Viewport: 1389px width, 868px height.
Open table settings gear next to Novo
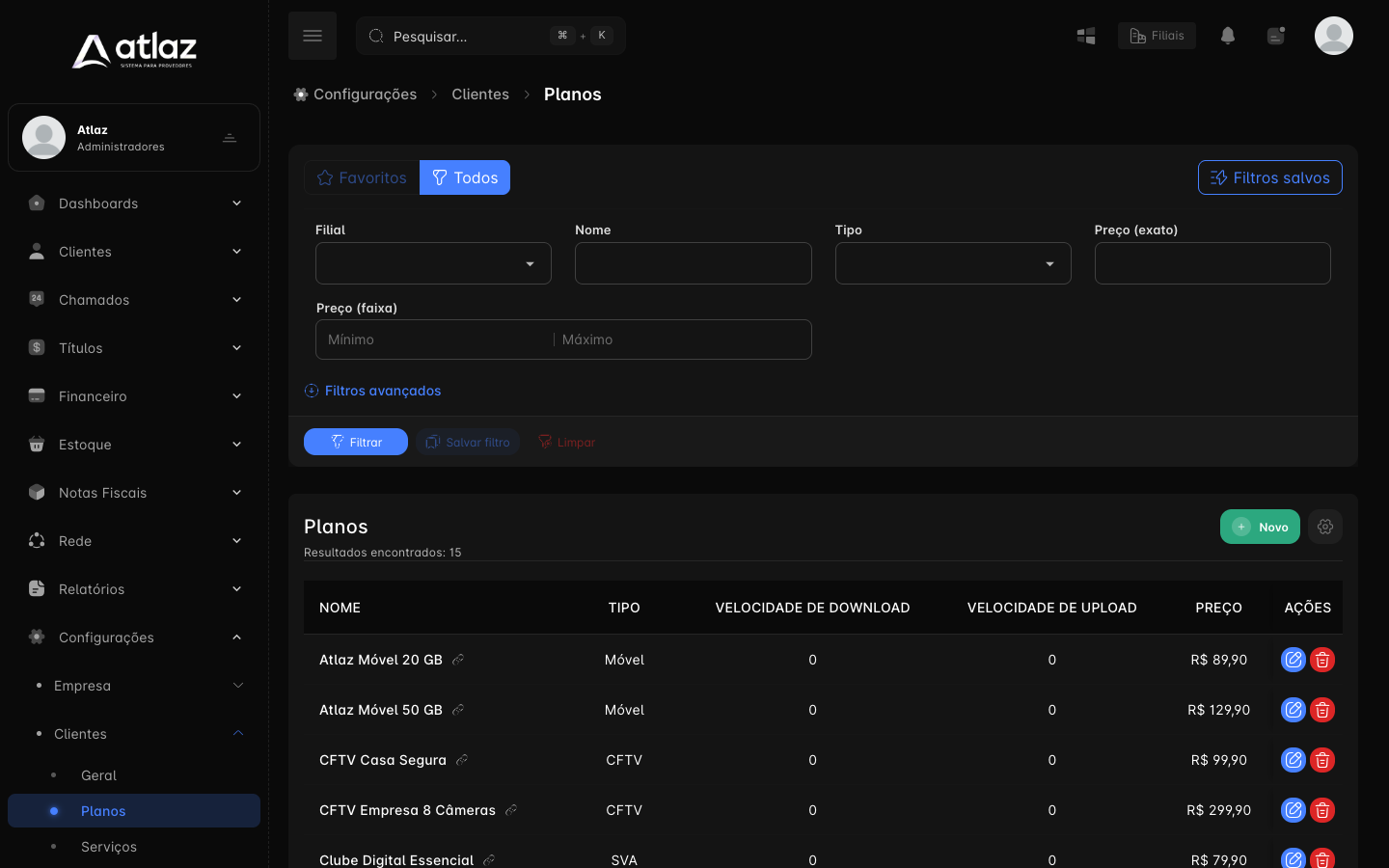(x=1325, y=527)
